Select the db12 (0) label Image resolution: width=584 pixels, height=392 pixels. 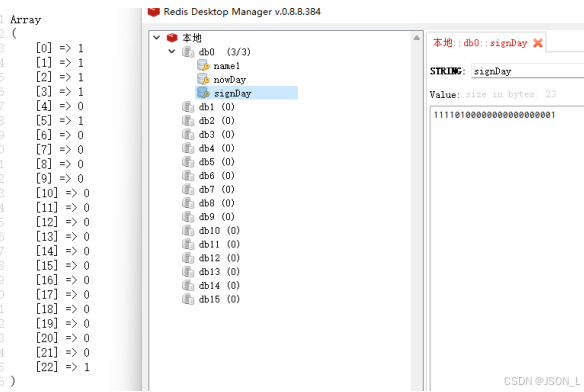coord(219,258)
